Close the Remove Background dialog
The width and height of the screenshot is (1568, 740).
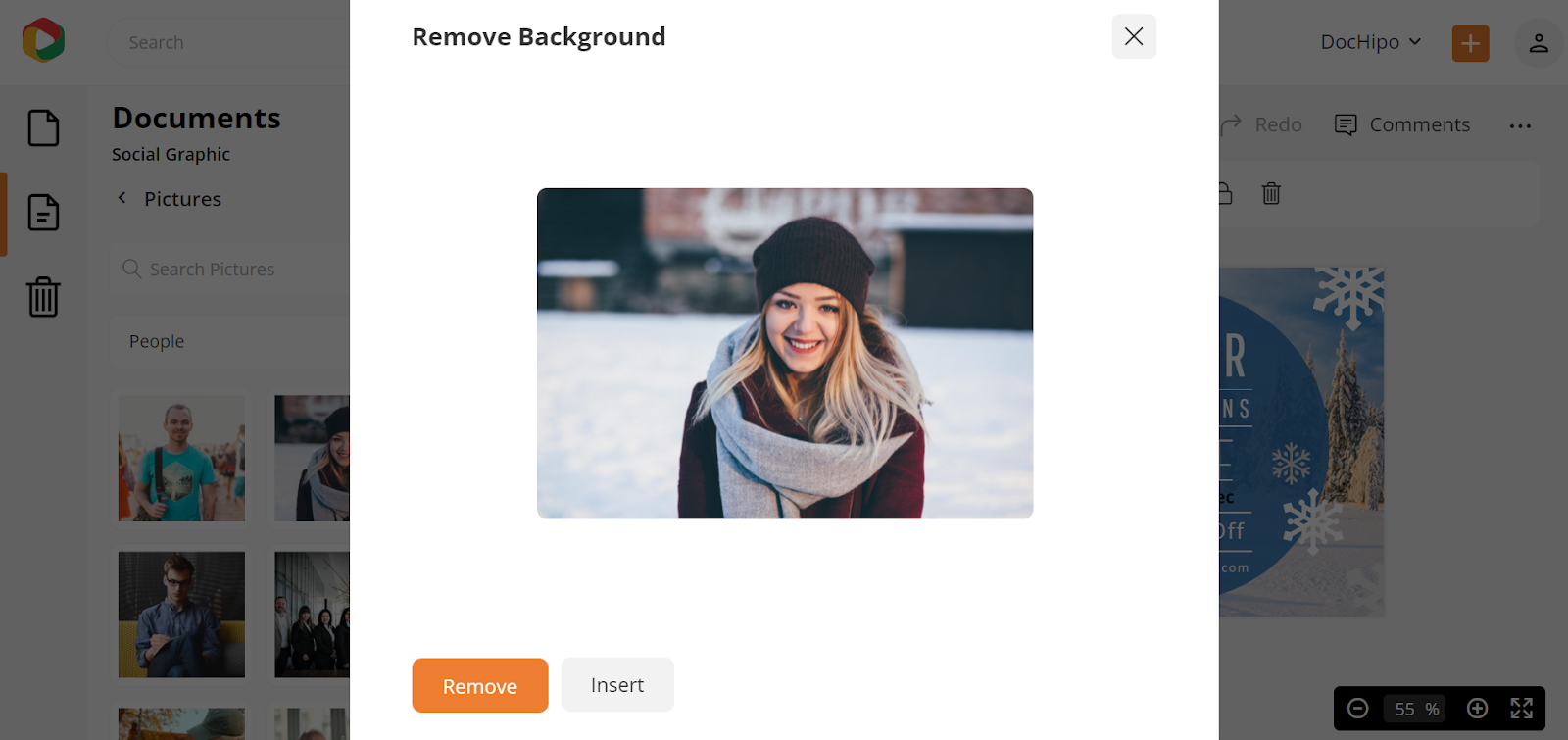(x=1134, y=36)
